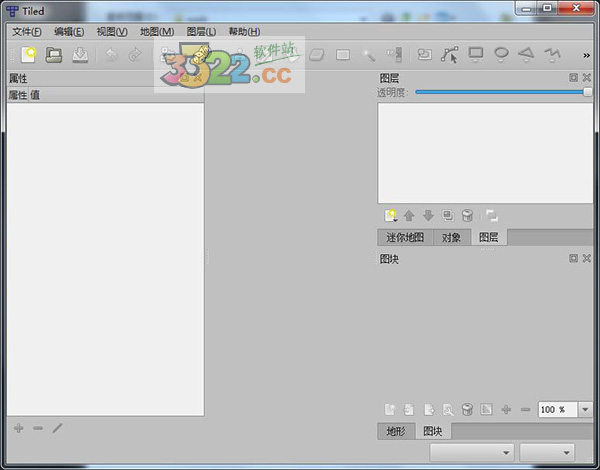Image resolution: width=600 pixels, height=470 pixels.
Task: Expand the toolbar overflow chevron
Action: pyautogui.click(x=586, y=55)
